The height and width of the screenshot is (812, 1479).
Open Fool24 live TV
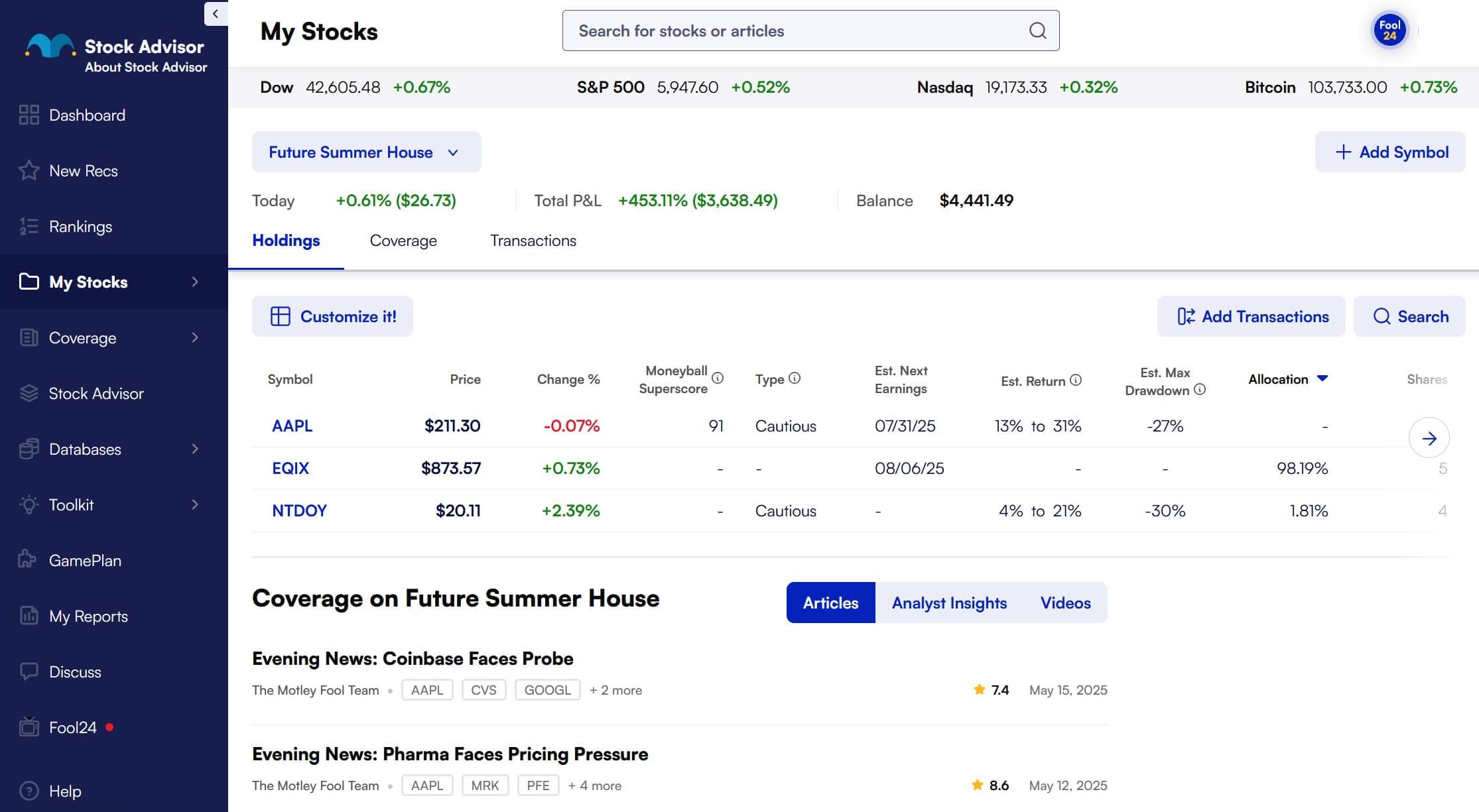pyautogui.click(x=73, y=727)
